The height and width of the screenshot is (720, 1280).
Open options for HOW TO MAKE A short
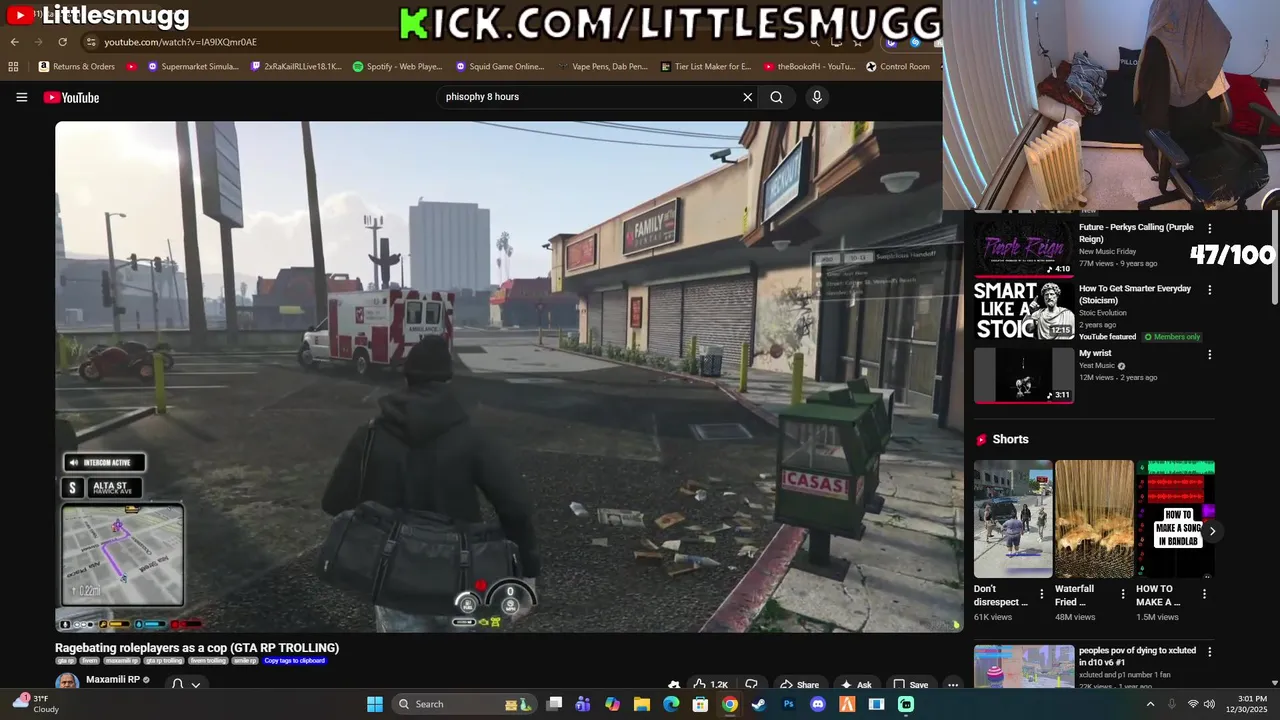tap(1204, 594)
